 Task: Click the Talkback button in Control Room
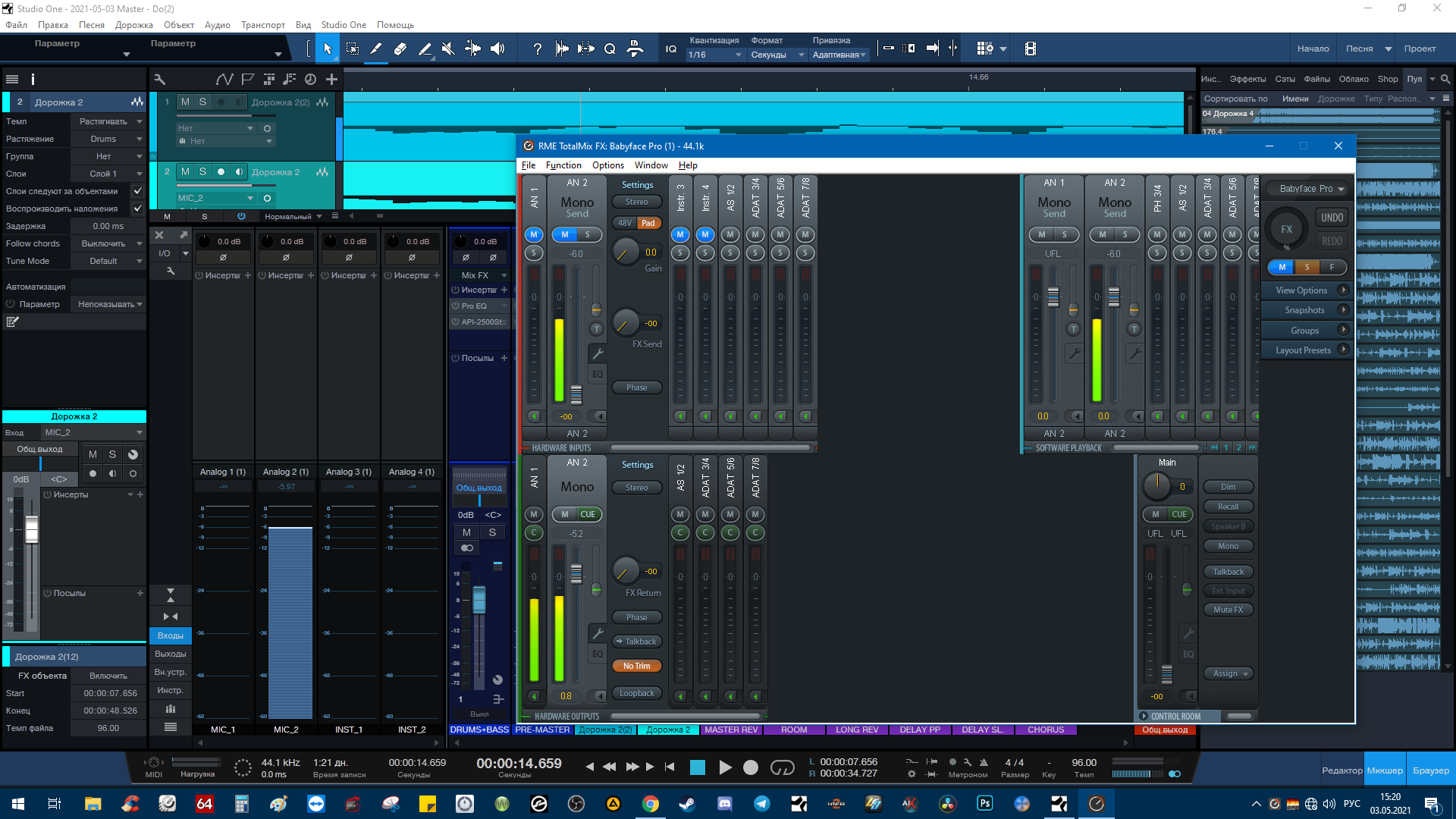pos(1228,572)
